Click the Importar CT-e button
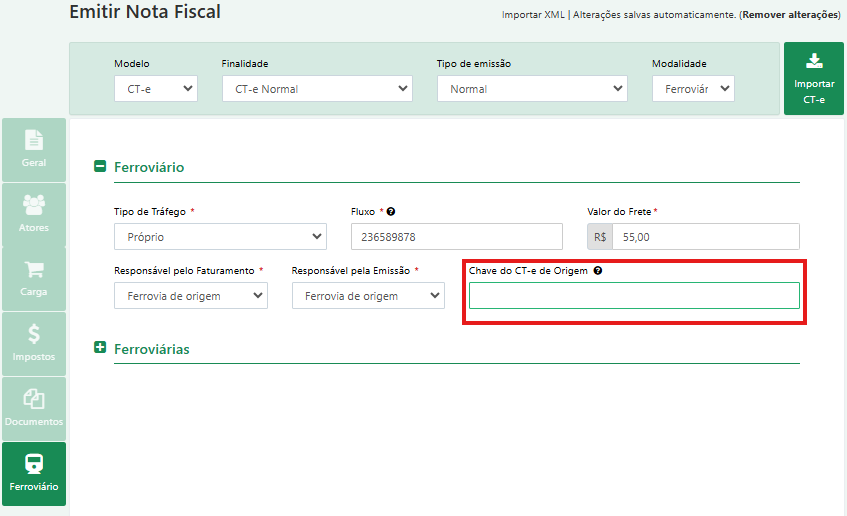 point(814,78)
